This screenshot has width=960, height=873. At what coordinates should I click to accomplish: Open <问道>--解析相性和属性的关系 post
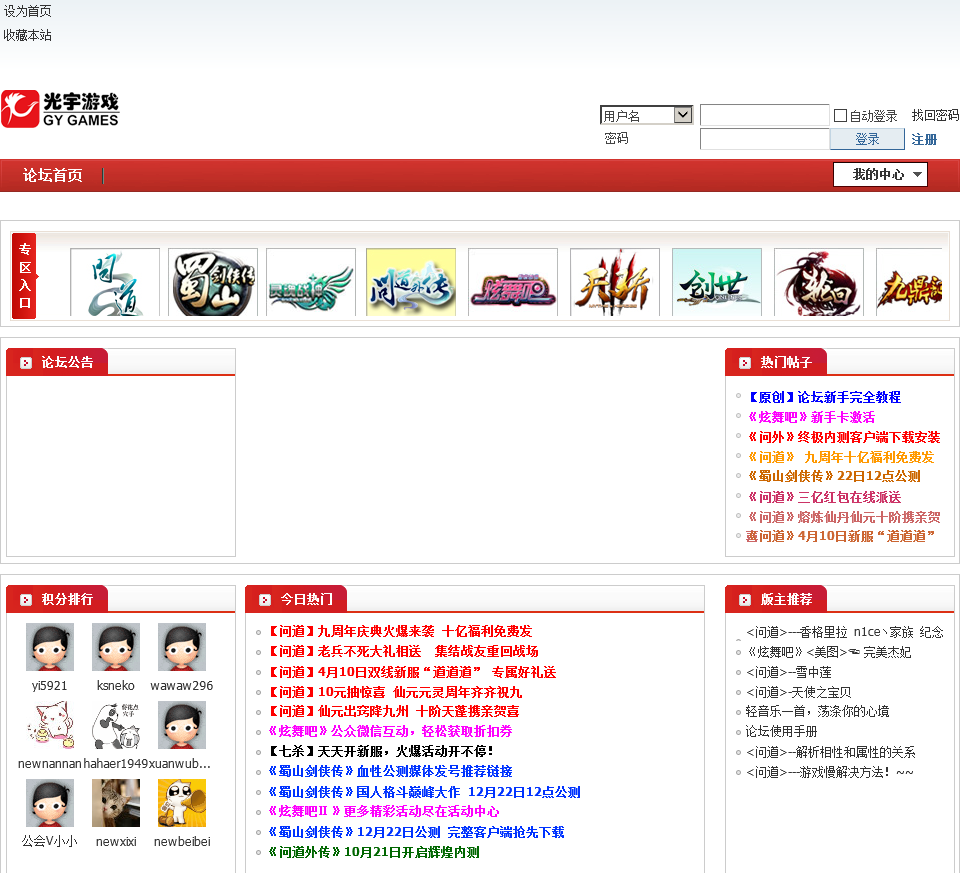(831, 752)
